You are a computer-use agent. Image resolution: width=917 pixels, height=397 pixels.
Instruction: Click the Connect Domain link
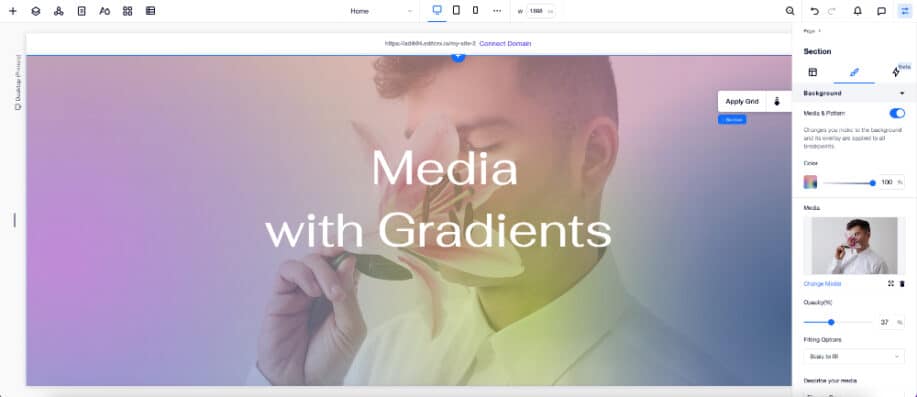505,43
